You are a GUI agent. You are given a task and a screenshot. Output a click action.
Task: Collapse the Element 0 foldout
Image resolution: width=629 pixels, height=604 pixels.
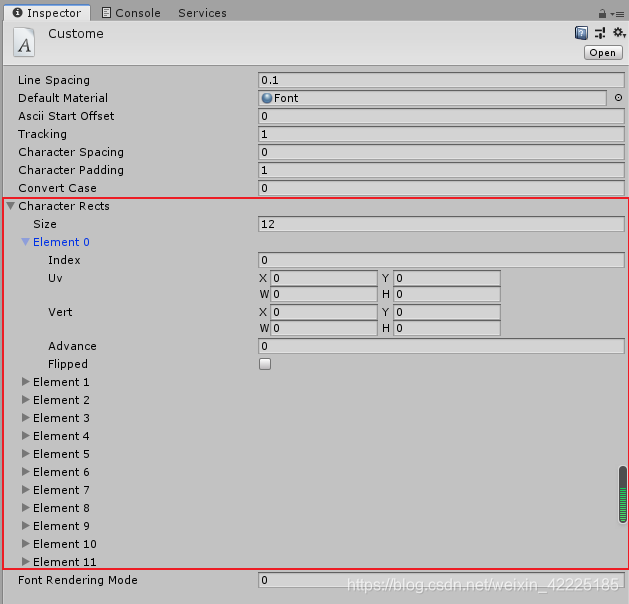[x=25, y=242]
